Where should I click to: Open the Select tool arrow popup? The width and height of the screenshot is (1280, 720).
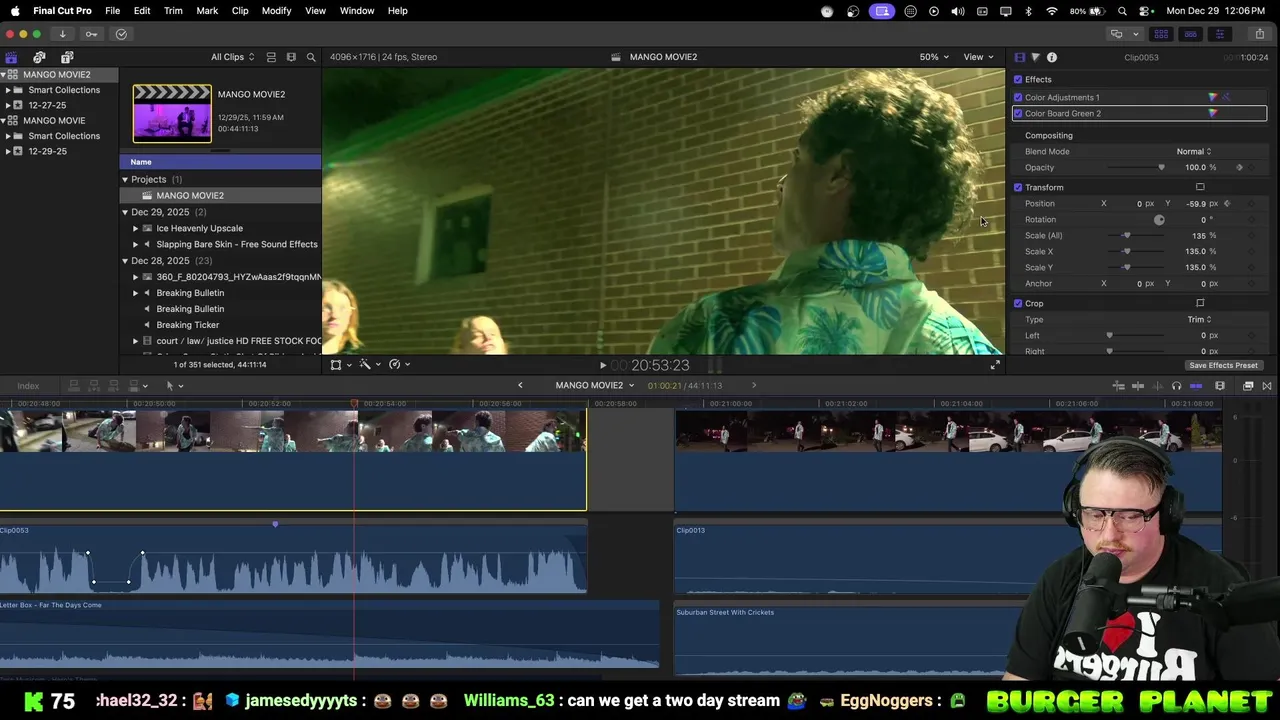174,385
